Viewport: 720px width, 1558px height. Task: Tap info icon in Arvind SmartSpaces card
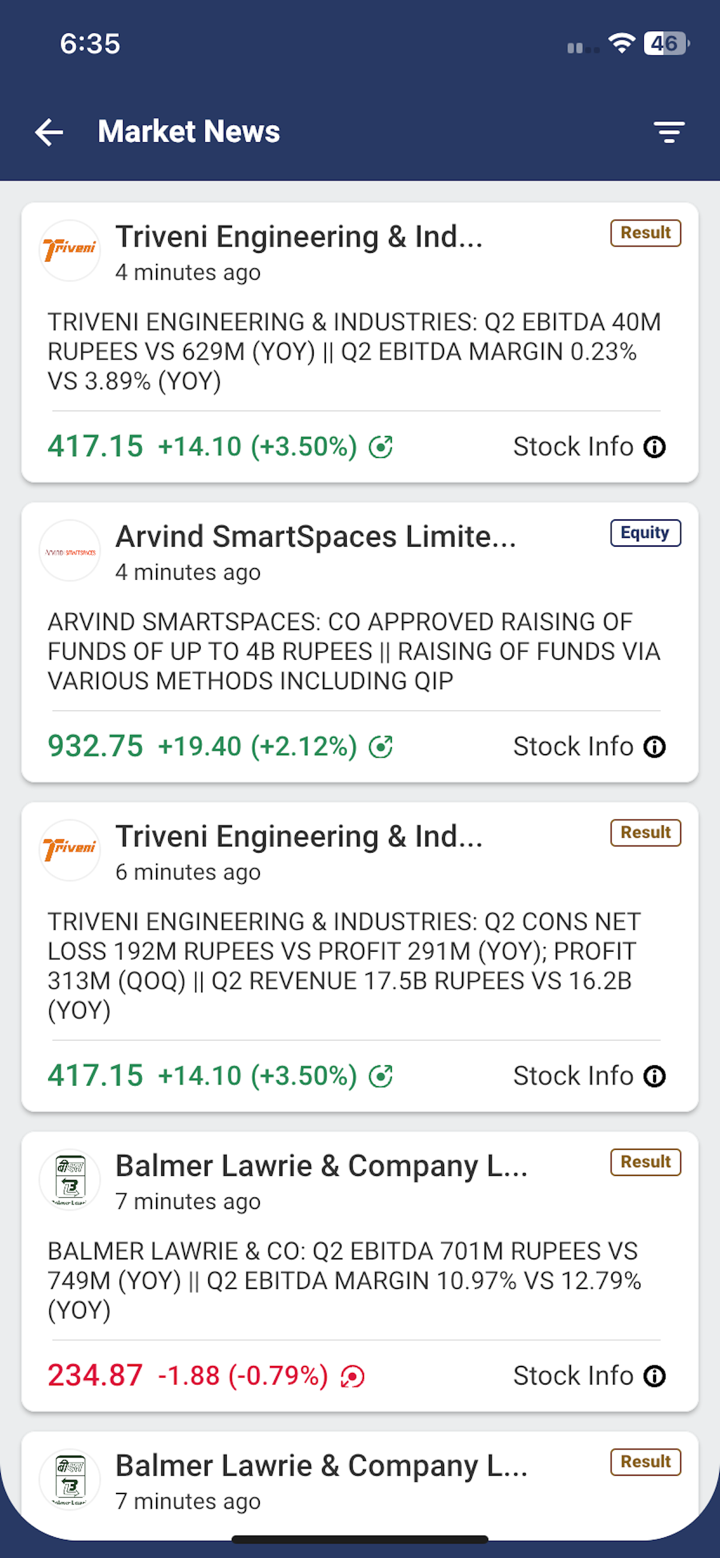(655, 747)
